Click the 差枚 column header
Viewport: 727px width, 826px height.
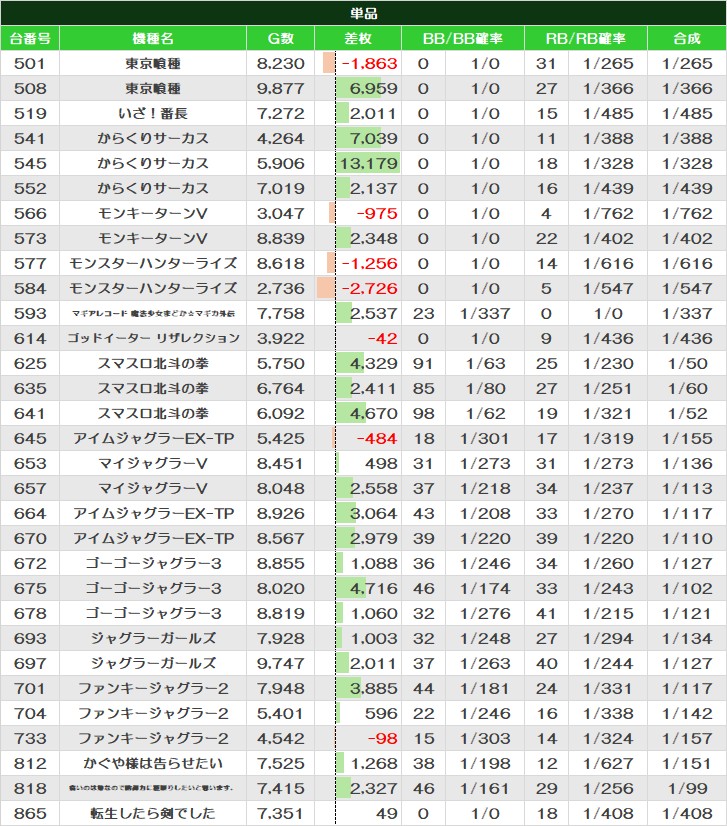pos(358,38)
